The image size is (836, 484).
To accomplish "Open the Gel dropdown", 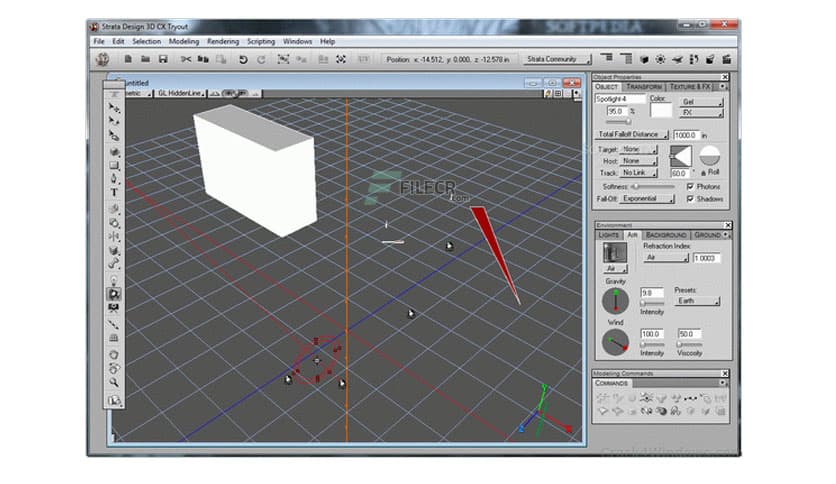I will point(701,101).
